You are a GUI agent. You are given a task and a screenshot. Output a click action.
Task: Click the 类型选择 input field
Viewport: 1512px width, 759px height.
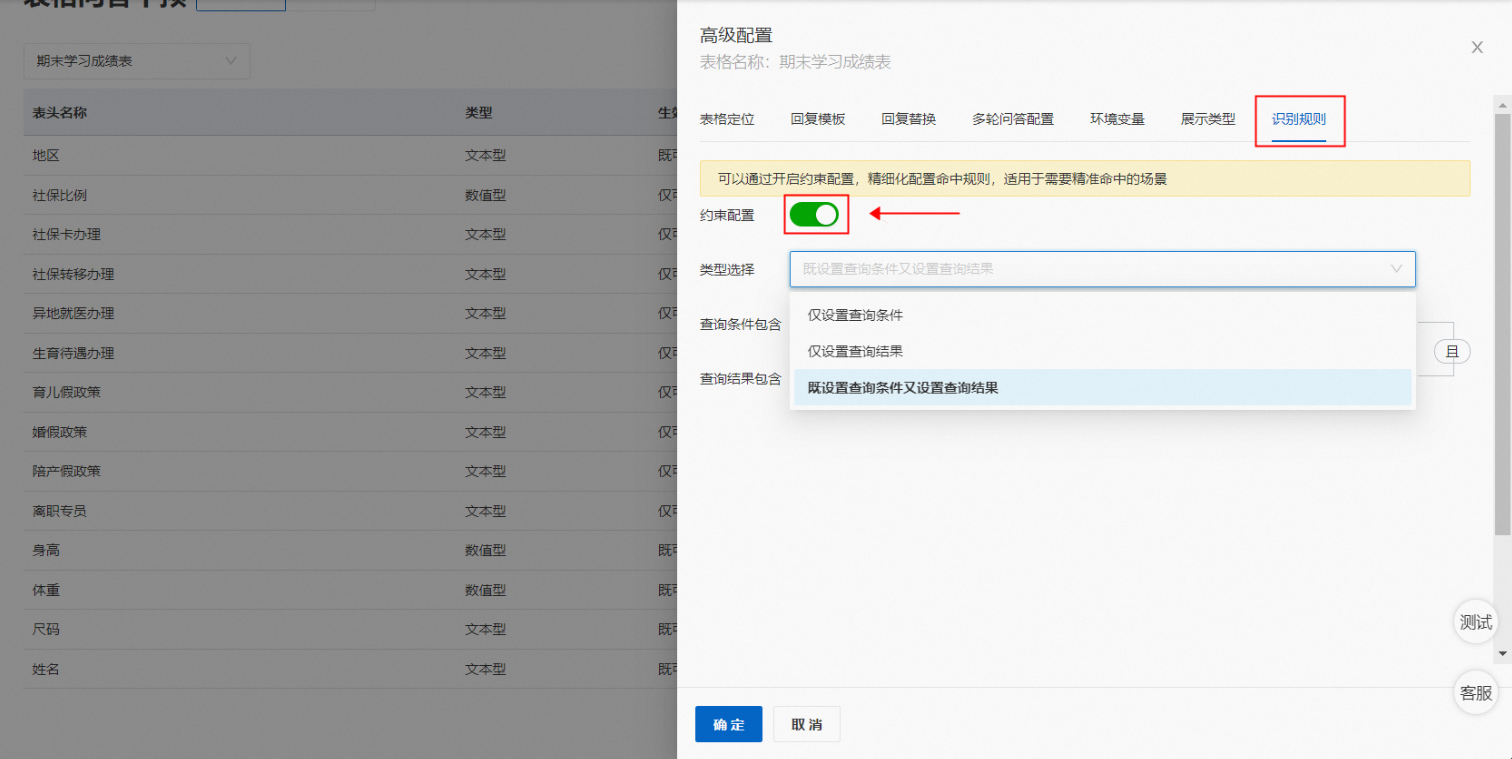click(x=1102, y=269)
